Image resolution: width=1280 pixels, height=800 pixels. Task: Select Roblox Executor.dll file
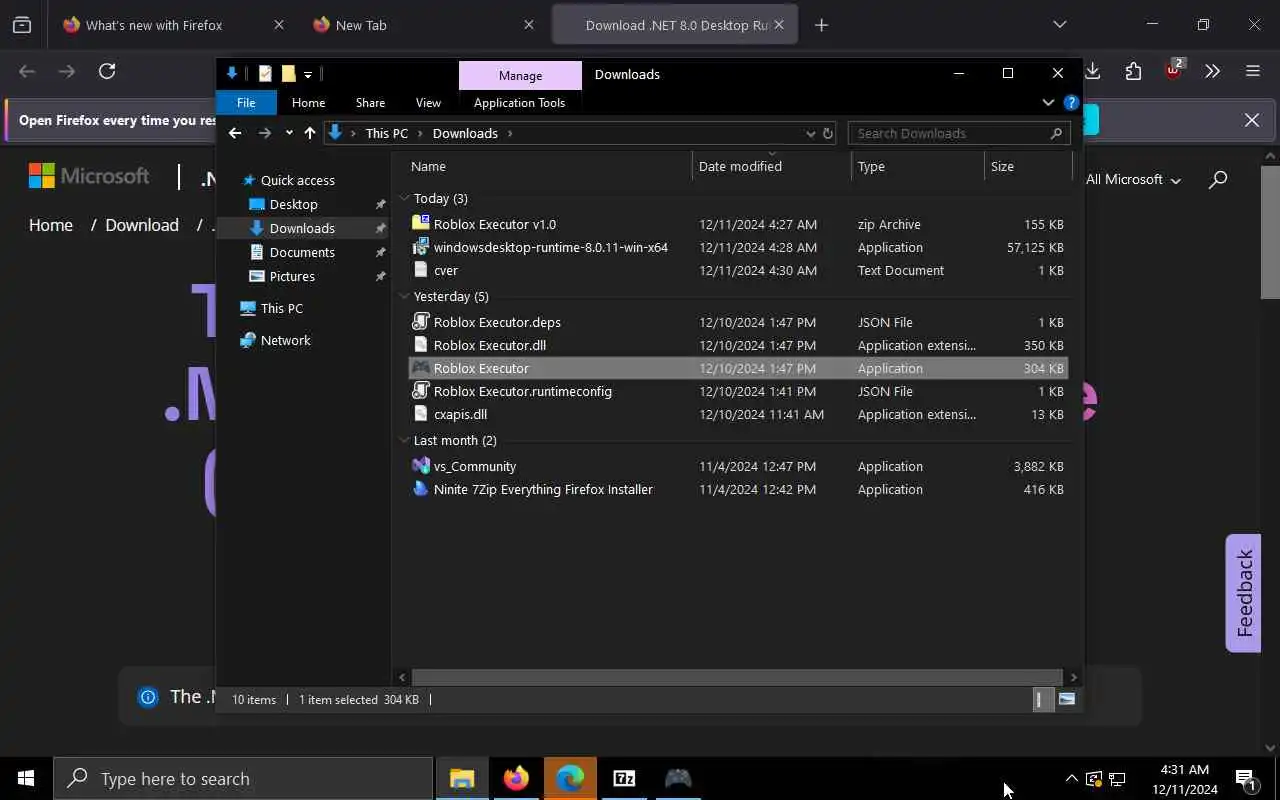point(738,345)
